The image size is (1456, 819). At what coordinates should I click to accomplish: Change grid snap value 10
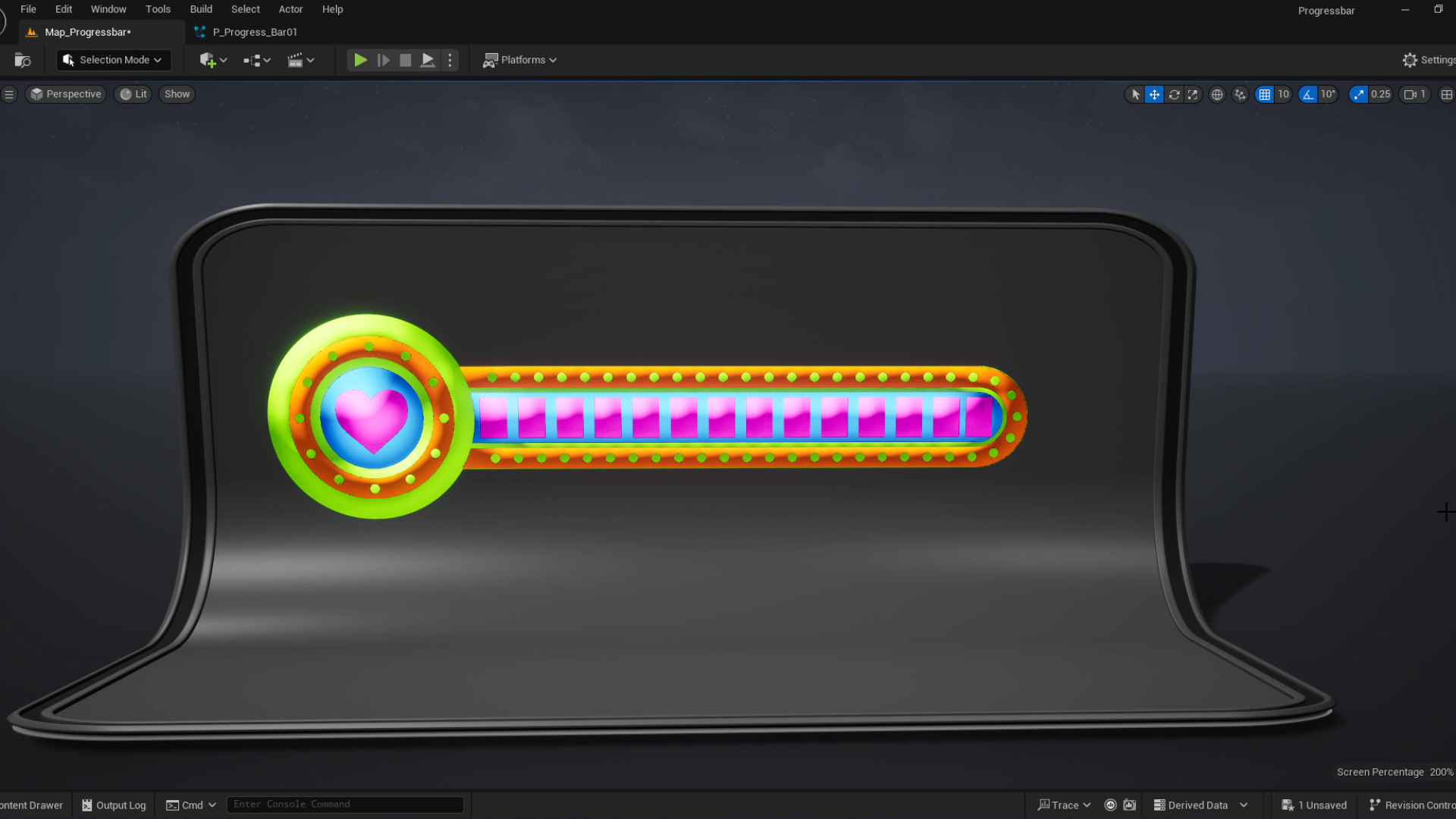[x=1283, y=95]
